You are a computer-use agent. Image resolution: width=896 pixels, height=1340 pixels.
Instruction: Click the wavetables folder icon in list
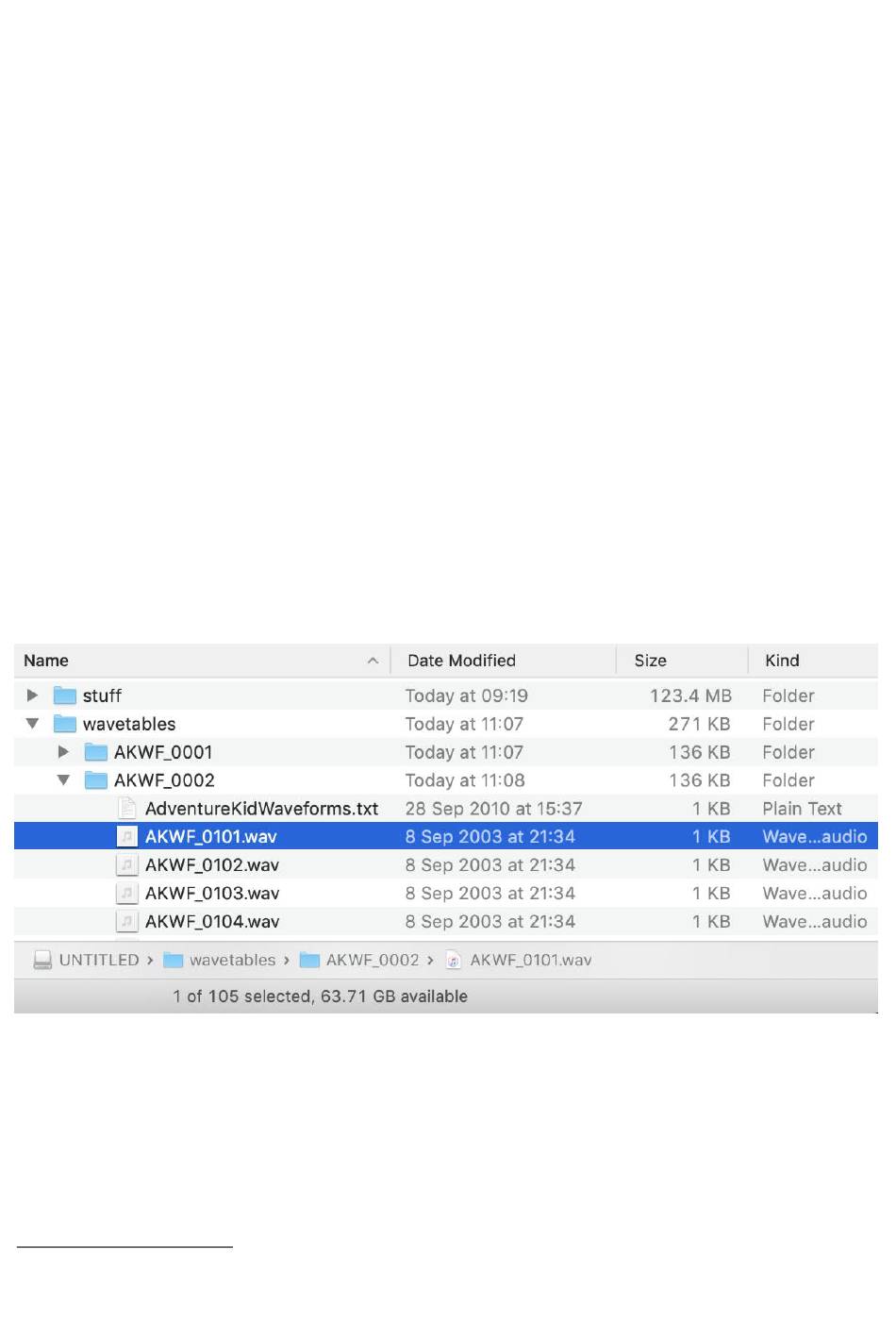pyautogui.click(x=65, y=724)
